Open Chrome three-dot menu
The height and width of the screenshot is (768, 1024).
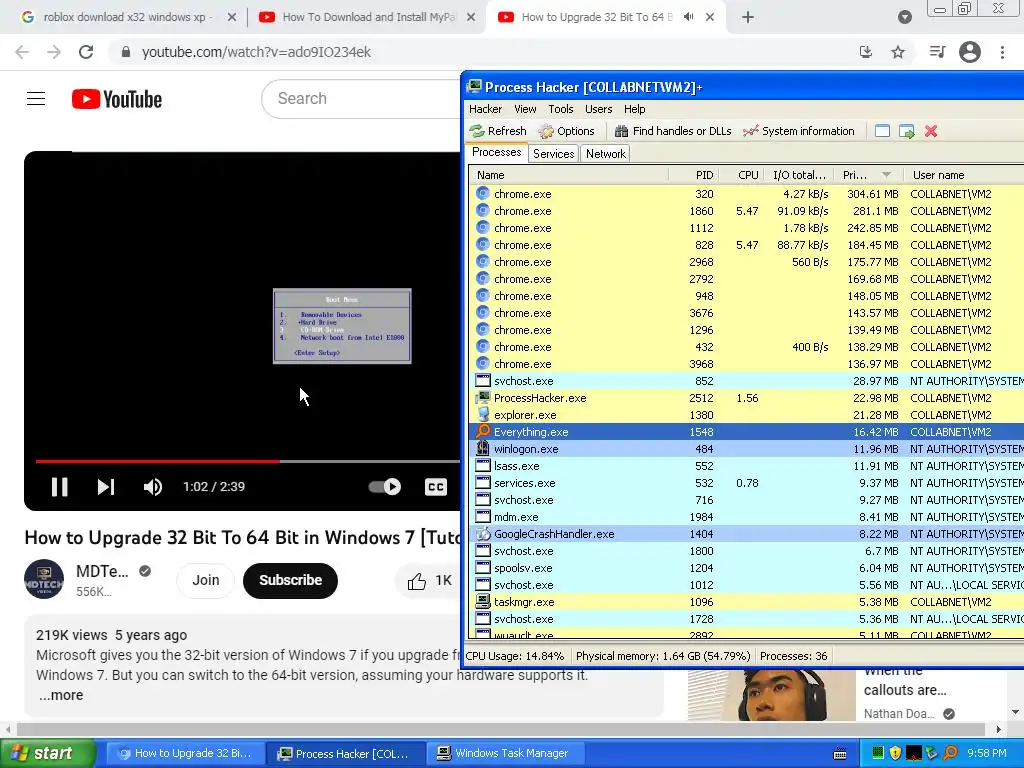pyautogui.click(x=1002, y=52)
